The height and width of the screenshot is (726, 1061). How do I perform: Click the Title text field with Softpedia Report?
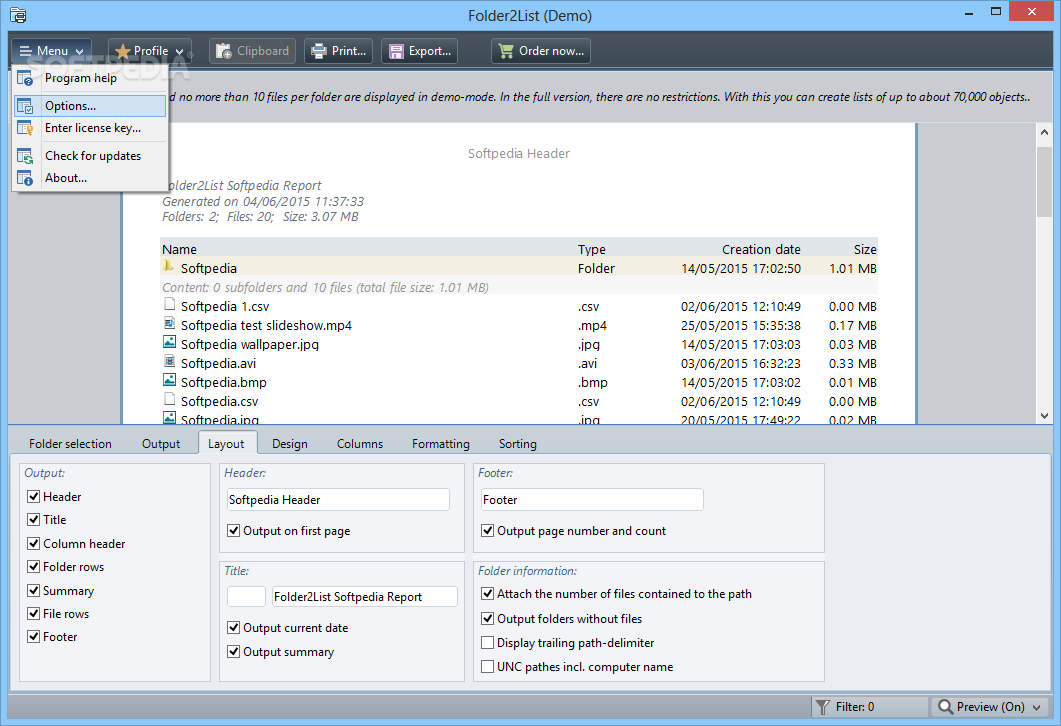(365, 597)
